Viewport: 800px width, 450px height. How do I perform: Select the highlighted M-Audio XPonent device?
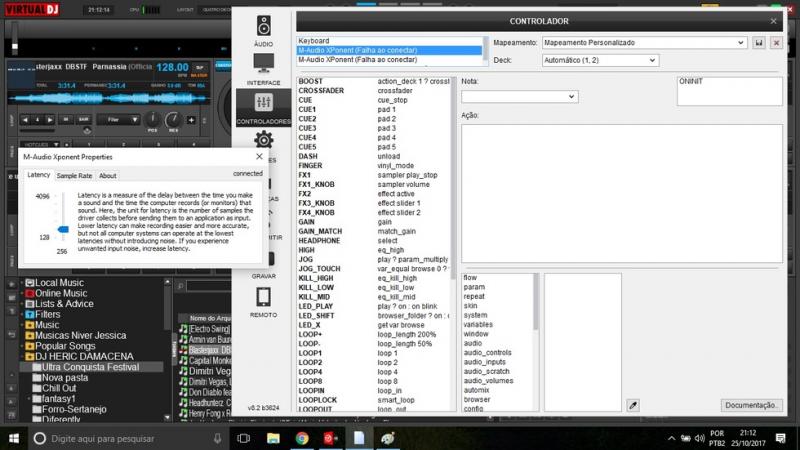389,51
